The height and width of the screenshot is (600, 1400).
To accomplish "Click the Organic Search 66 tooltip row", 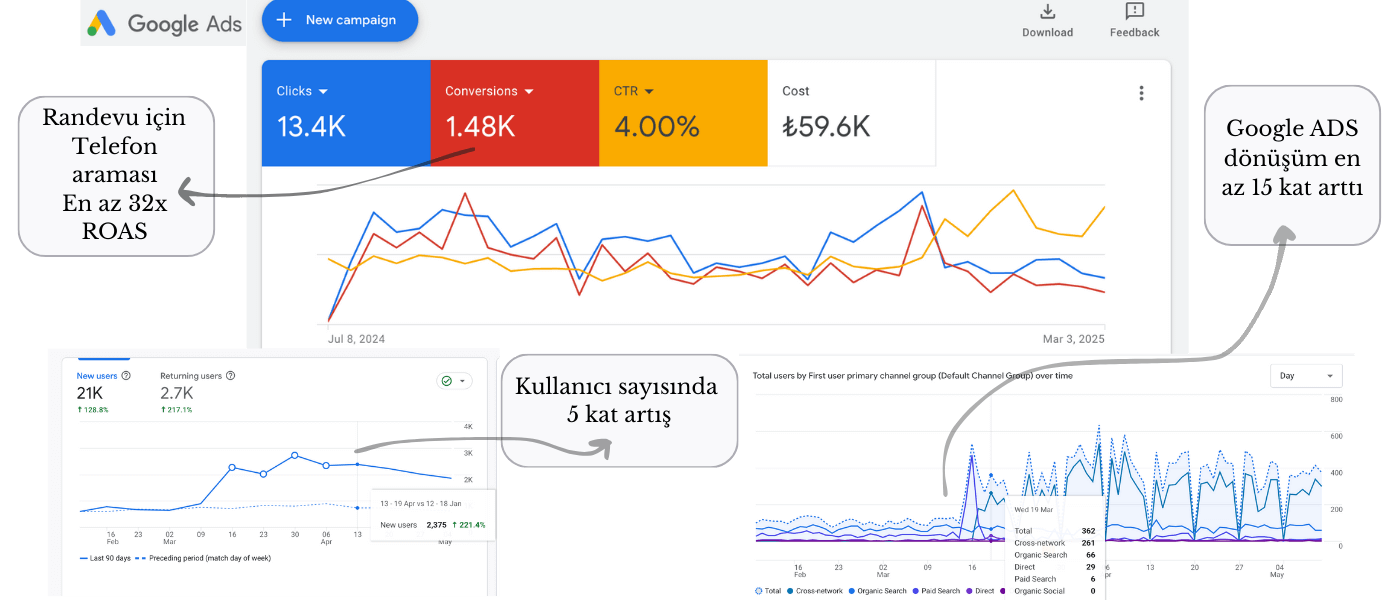I will tap(1054, 555).
